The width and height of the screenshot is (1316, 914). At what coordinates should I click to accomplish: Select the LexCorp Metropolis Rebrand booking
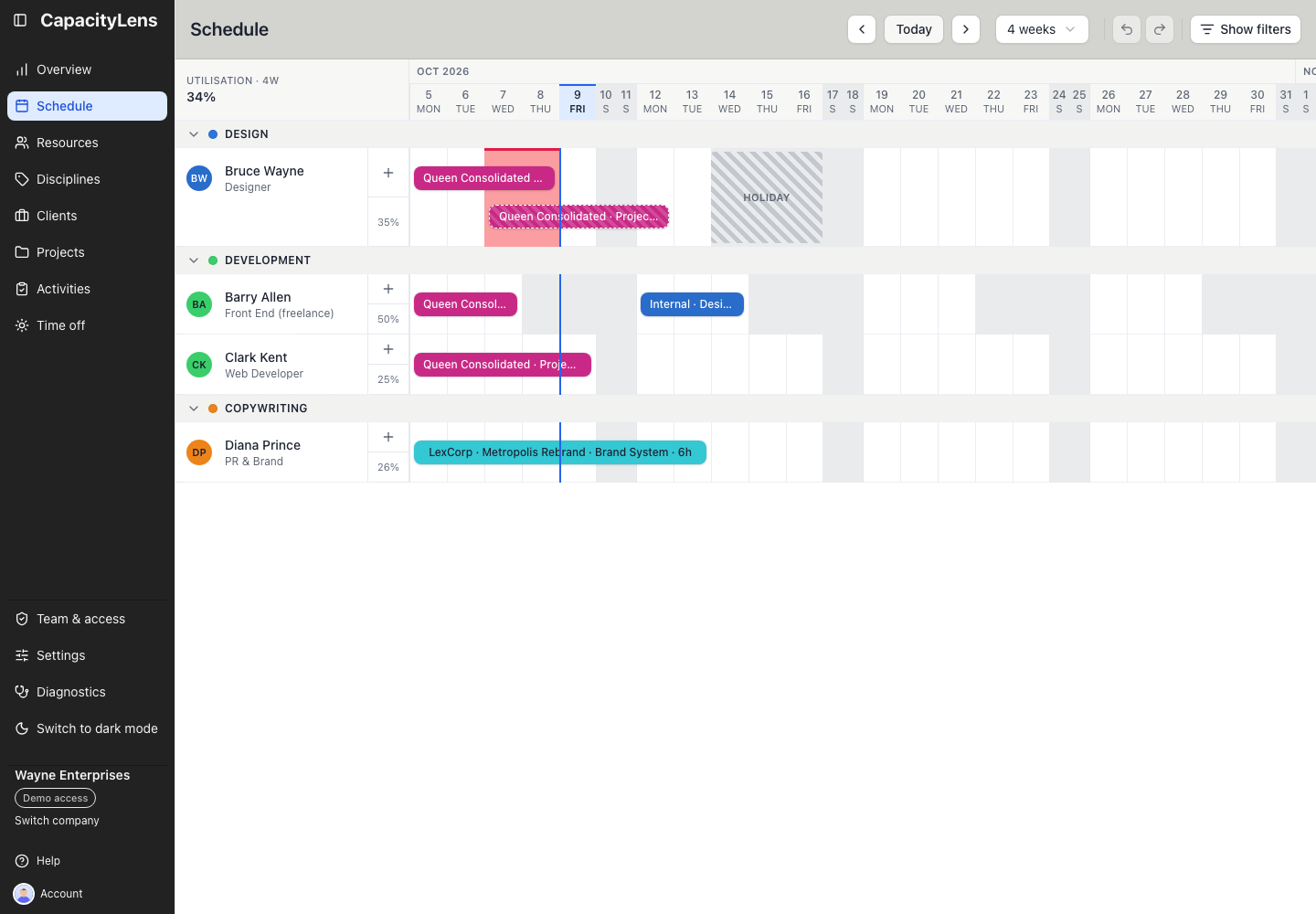[x=560, y=452]
